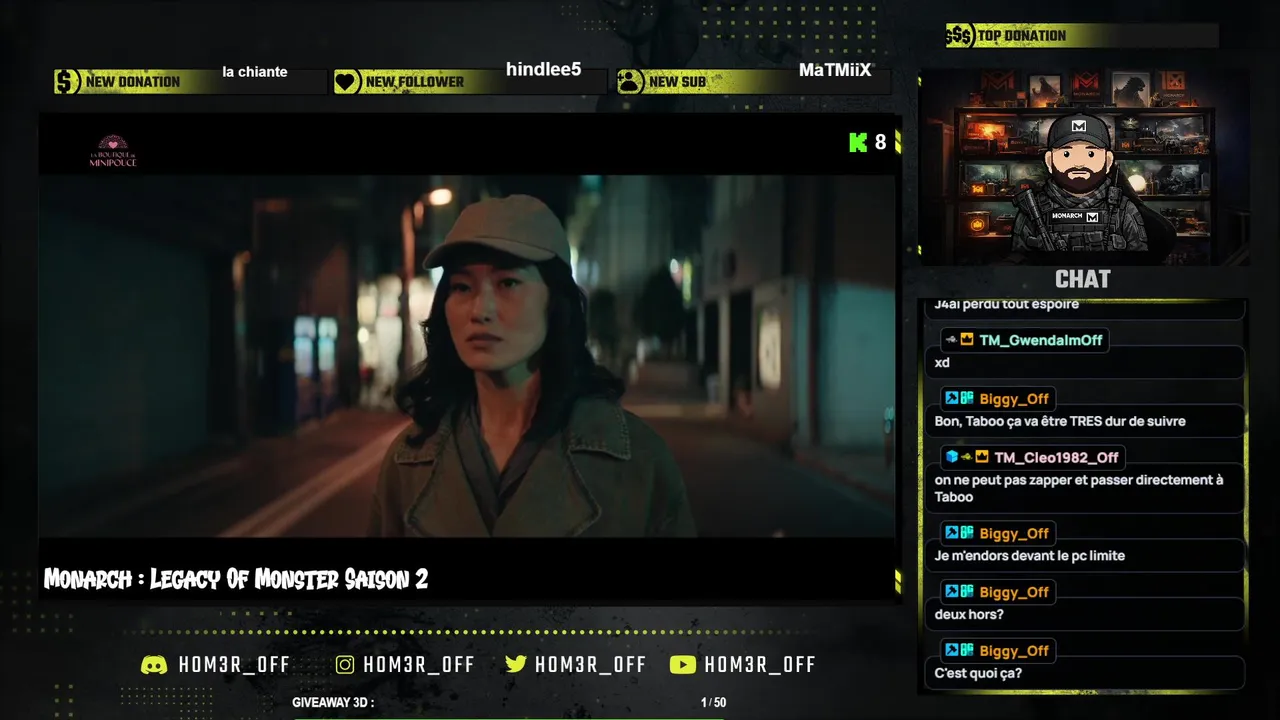Click Biggy_Off above "C'est quoi ça?" message
The image size is (1280, 720).
(x=1014, y=651)
